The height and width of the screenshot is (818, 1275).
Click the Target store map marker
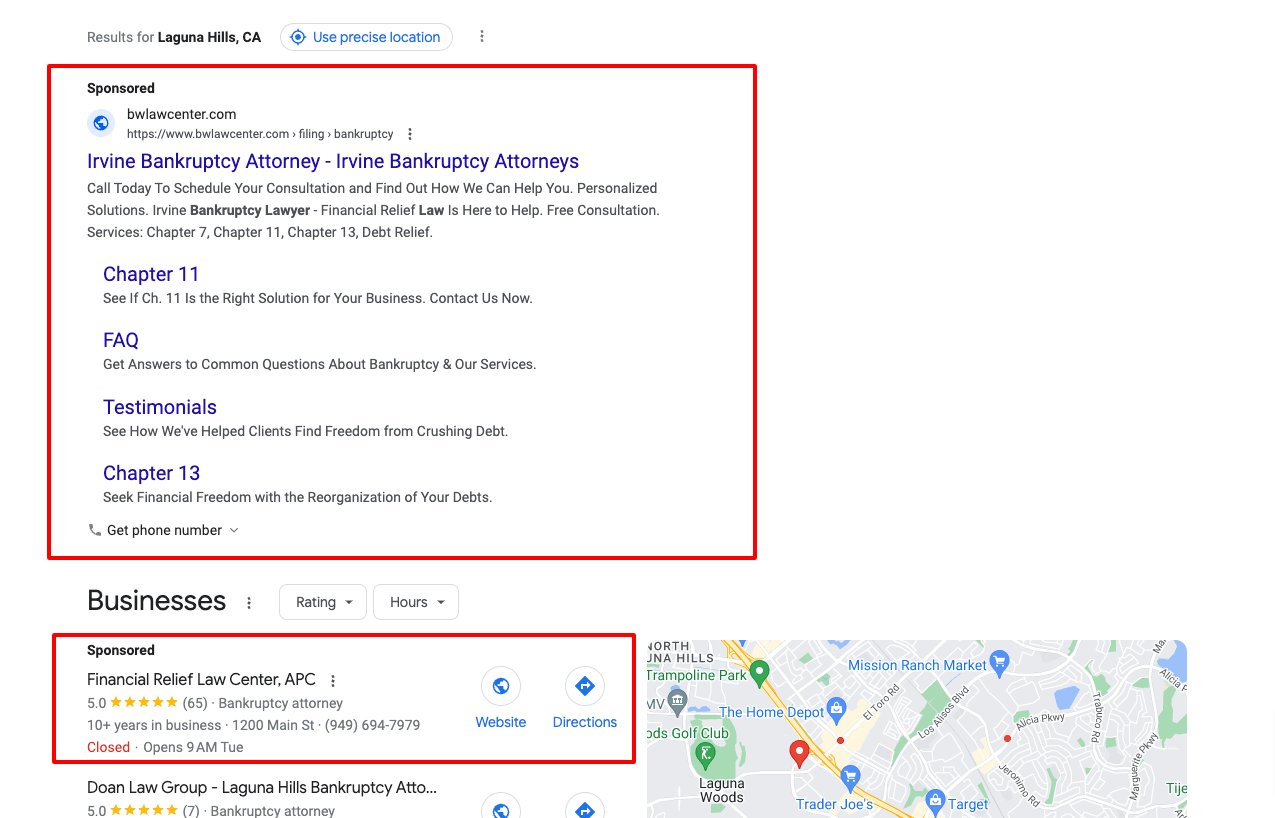point(936,800)
